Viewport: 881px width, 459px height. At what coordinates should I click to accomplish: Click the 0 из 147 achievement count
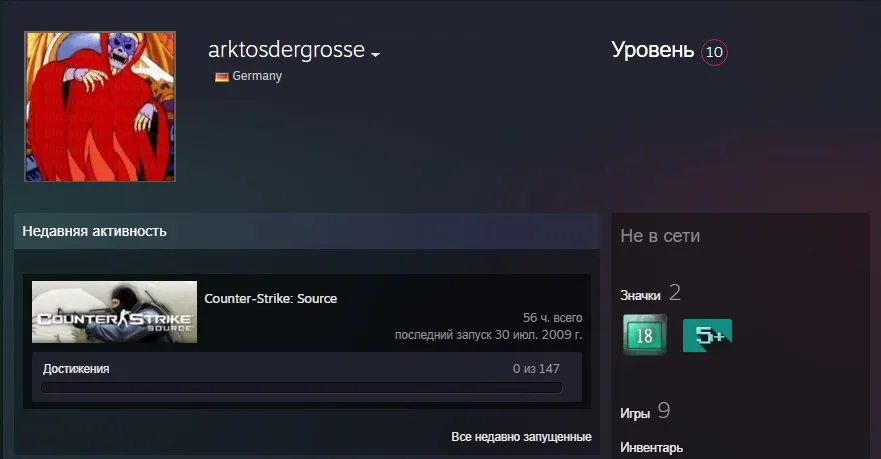pos(536,369)
